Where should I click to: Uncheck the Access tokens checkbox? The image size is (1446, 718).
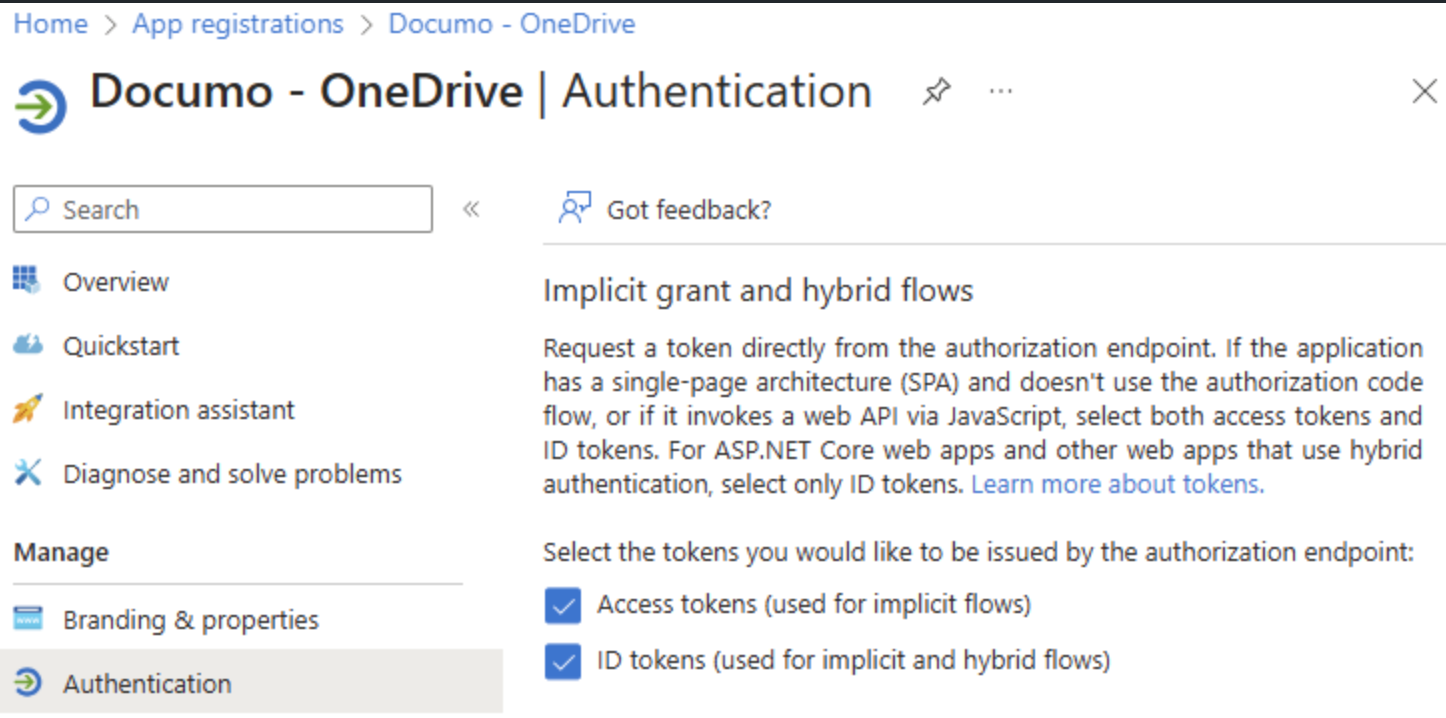click(563, 605)
